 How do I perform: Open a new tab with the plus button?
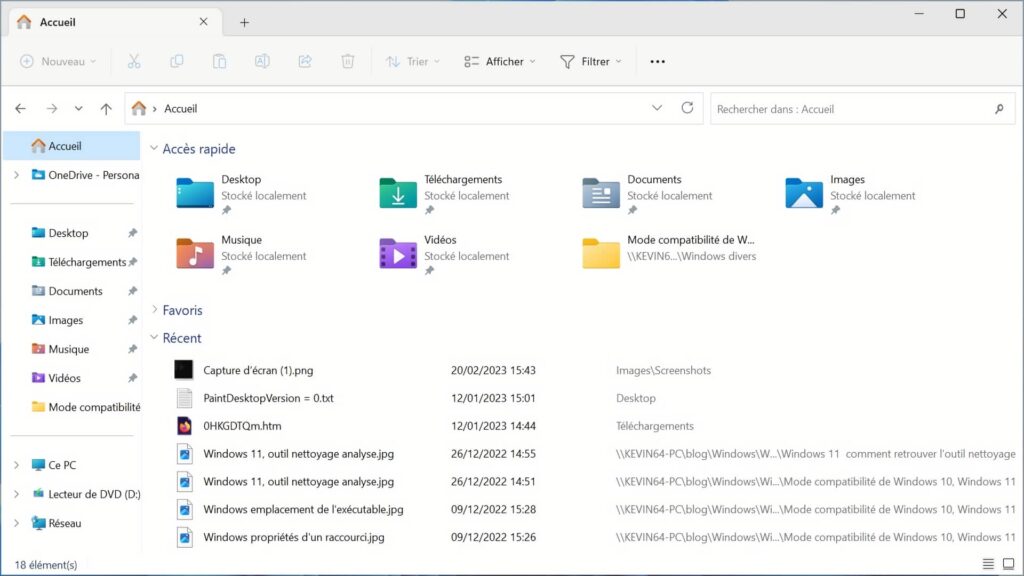pos(244,22)
